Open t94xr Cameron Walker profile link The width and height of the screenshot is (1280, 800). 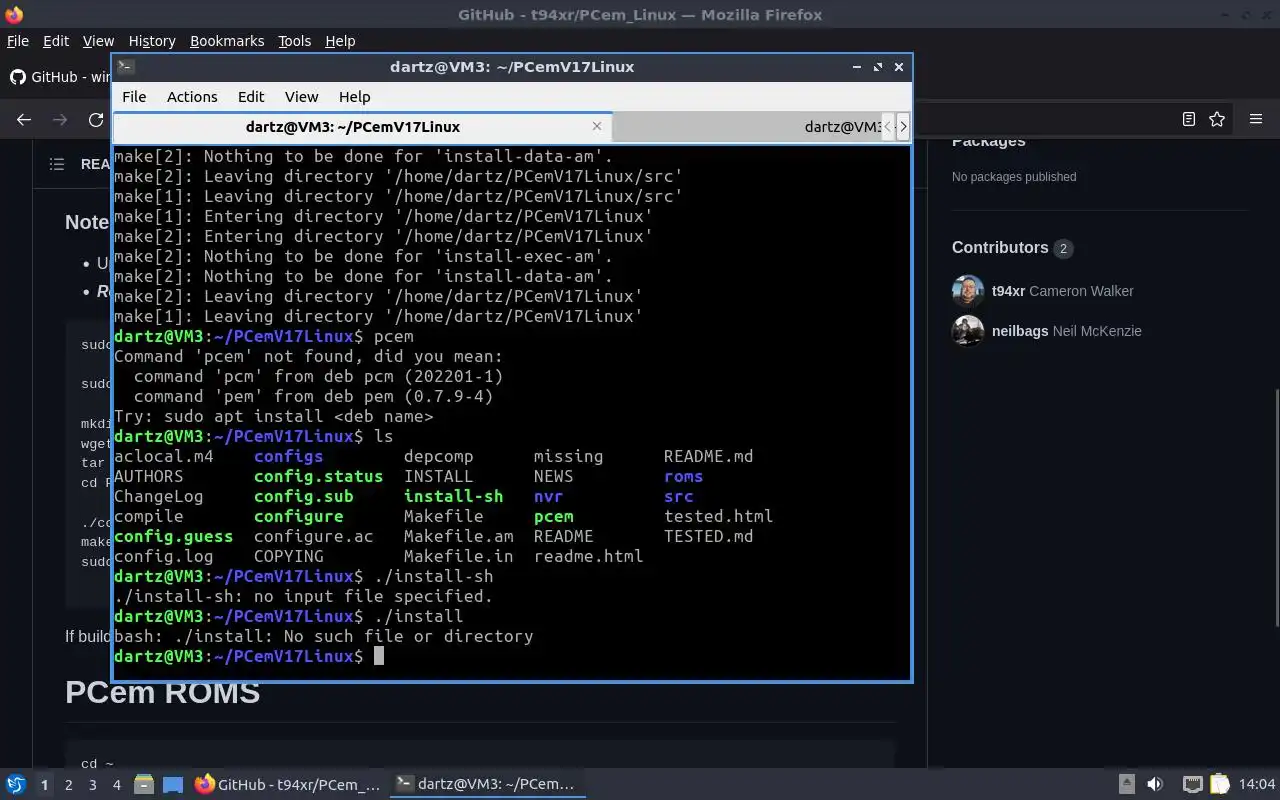[x=1063, y=291]
